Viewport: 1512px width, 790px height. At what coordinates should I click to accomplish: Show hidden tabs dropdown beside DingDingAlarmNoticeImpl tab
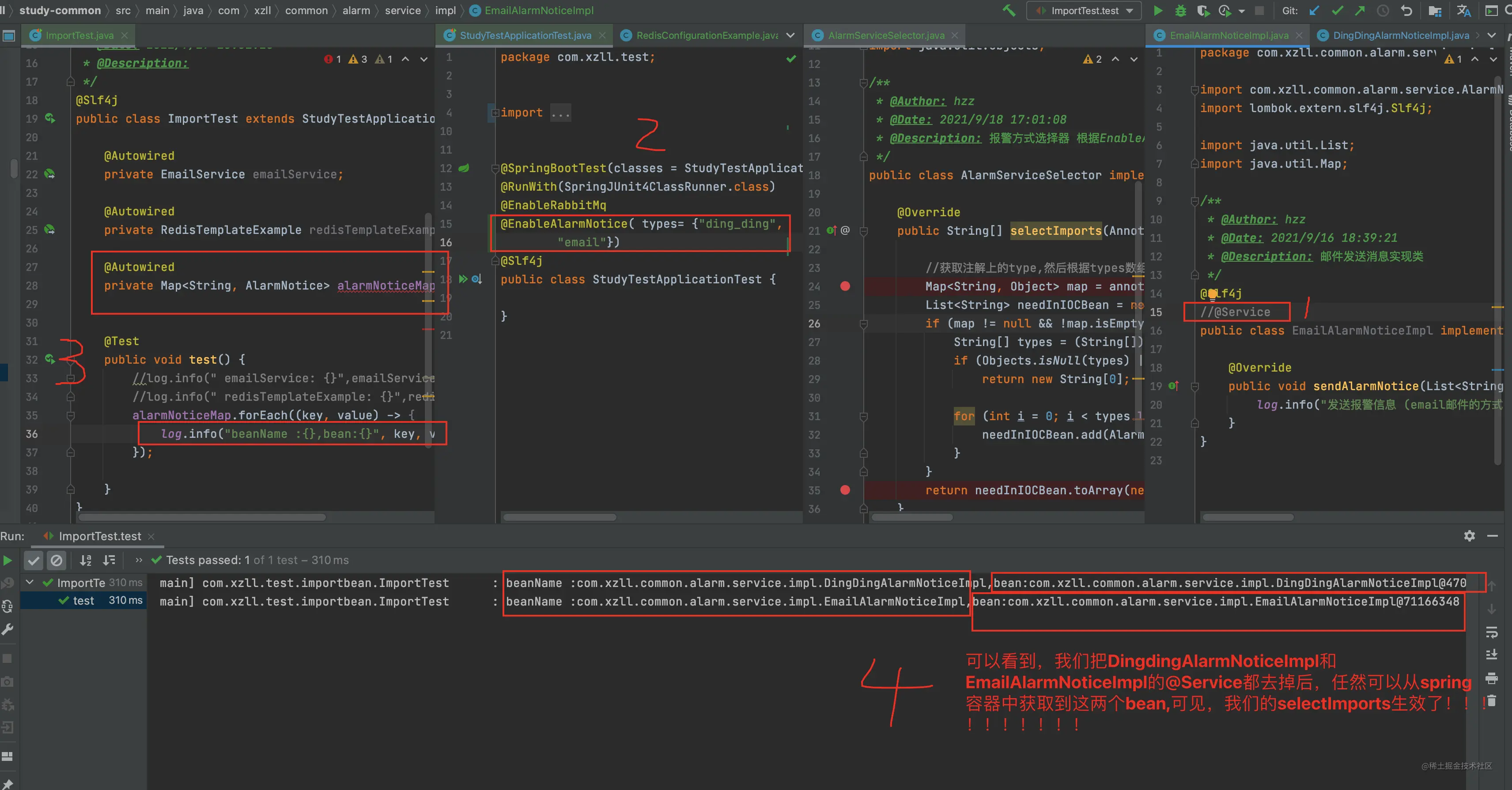(x=1491, y=35)
